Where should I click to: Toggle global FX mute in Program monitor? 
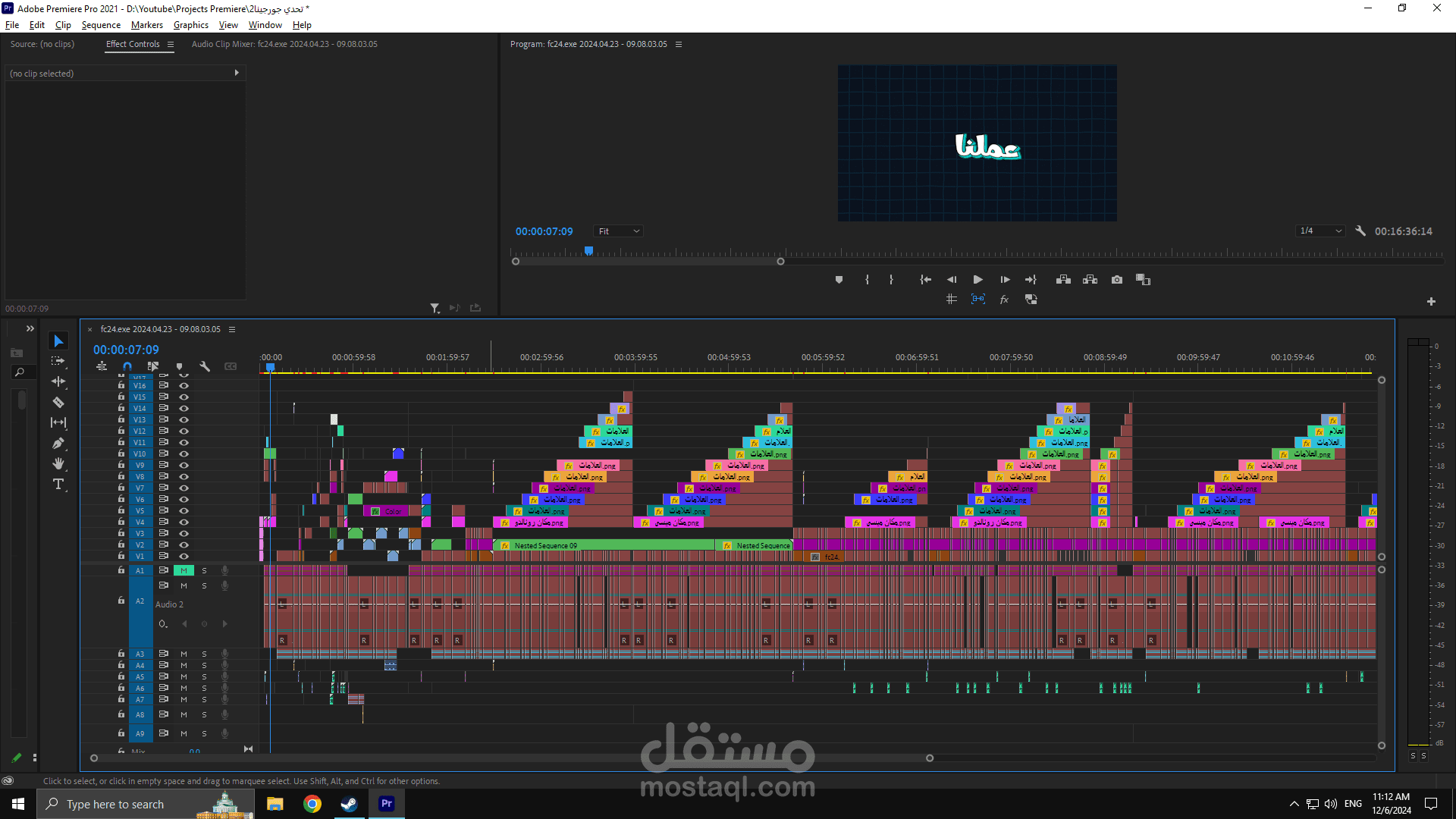coord(1004,300)
